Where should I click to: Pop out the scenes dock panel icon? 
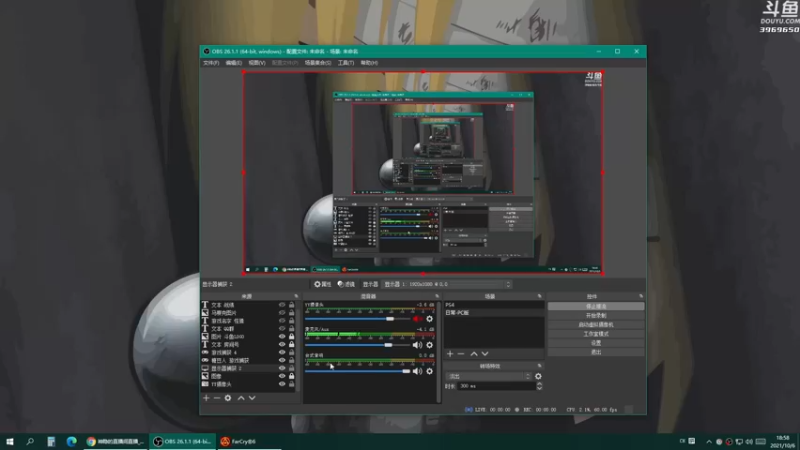point(539,296)
